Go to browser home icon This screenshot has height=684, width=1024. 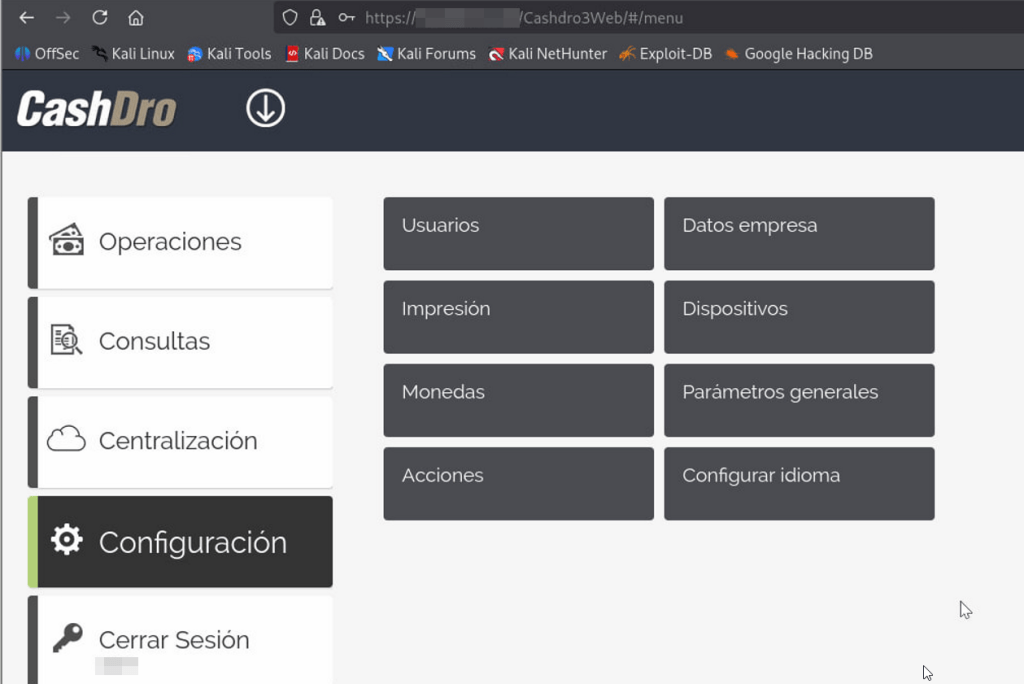point(136,18)
